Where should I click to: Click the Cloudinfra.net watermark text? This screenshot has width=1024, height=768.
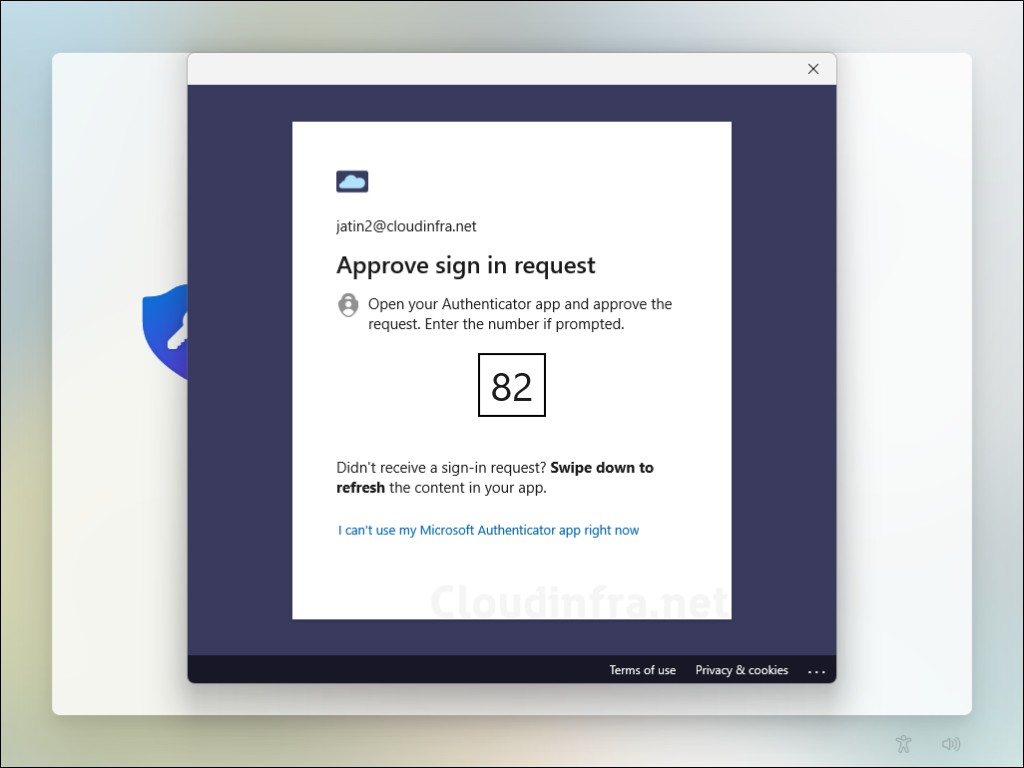[578, 602]
